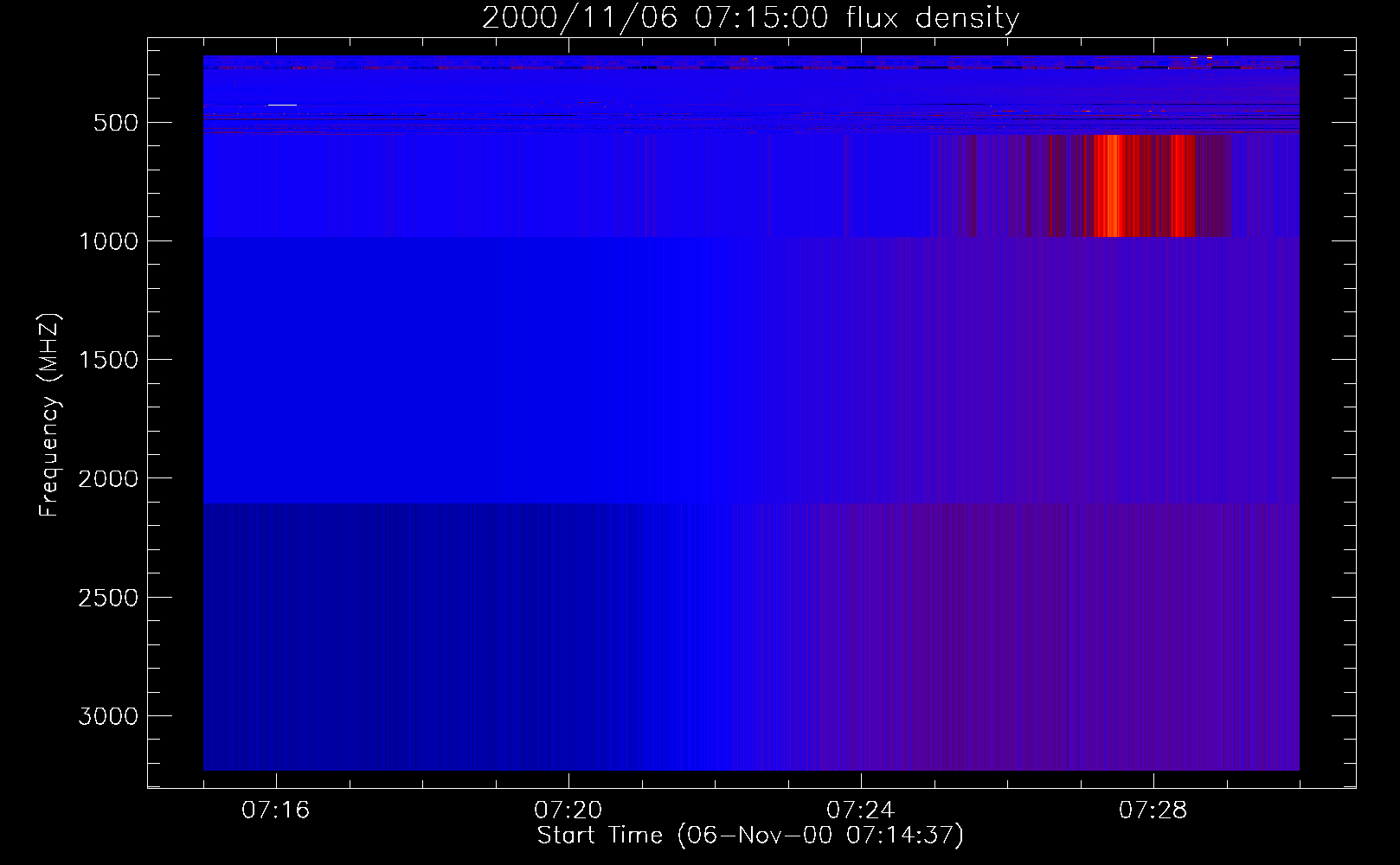Screen dimensions: 1400x865
Task: Click the 500 frequency tick label
Action: pyautogui.click(x=117, y=123)
